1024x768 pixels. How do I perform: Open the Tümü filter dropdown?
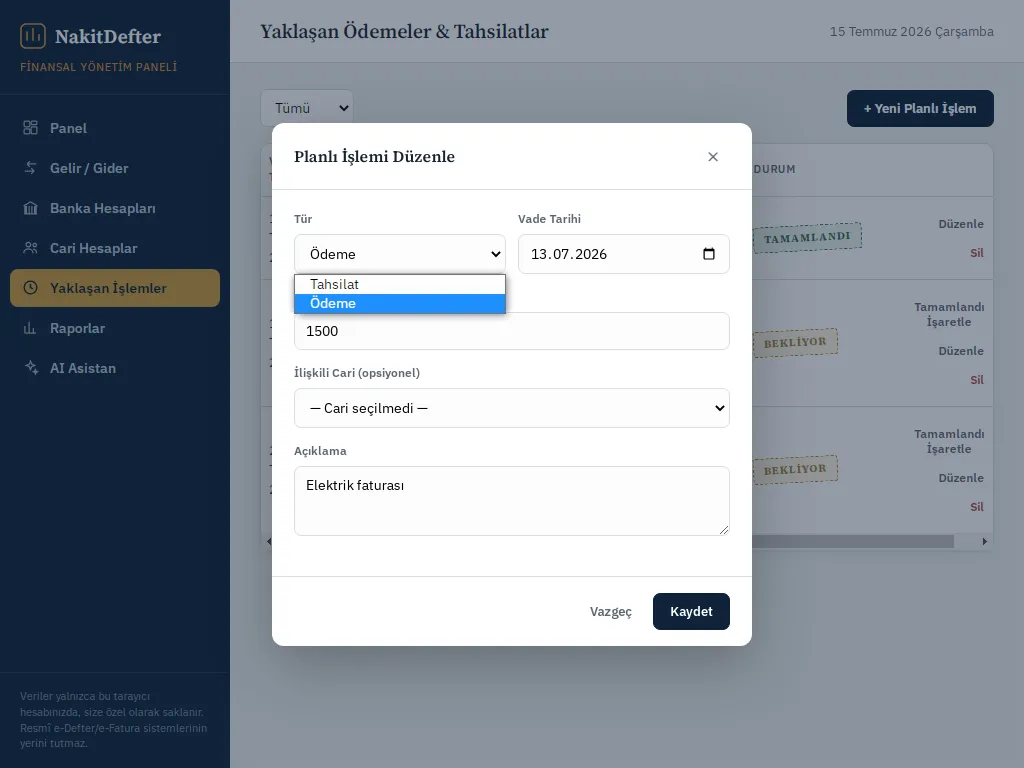307,108
